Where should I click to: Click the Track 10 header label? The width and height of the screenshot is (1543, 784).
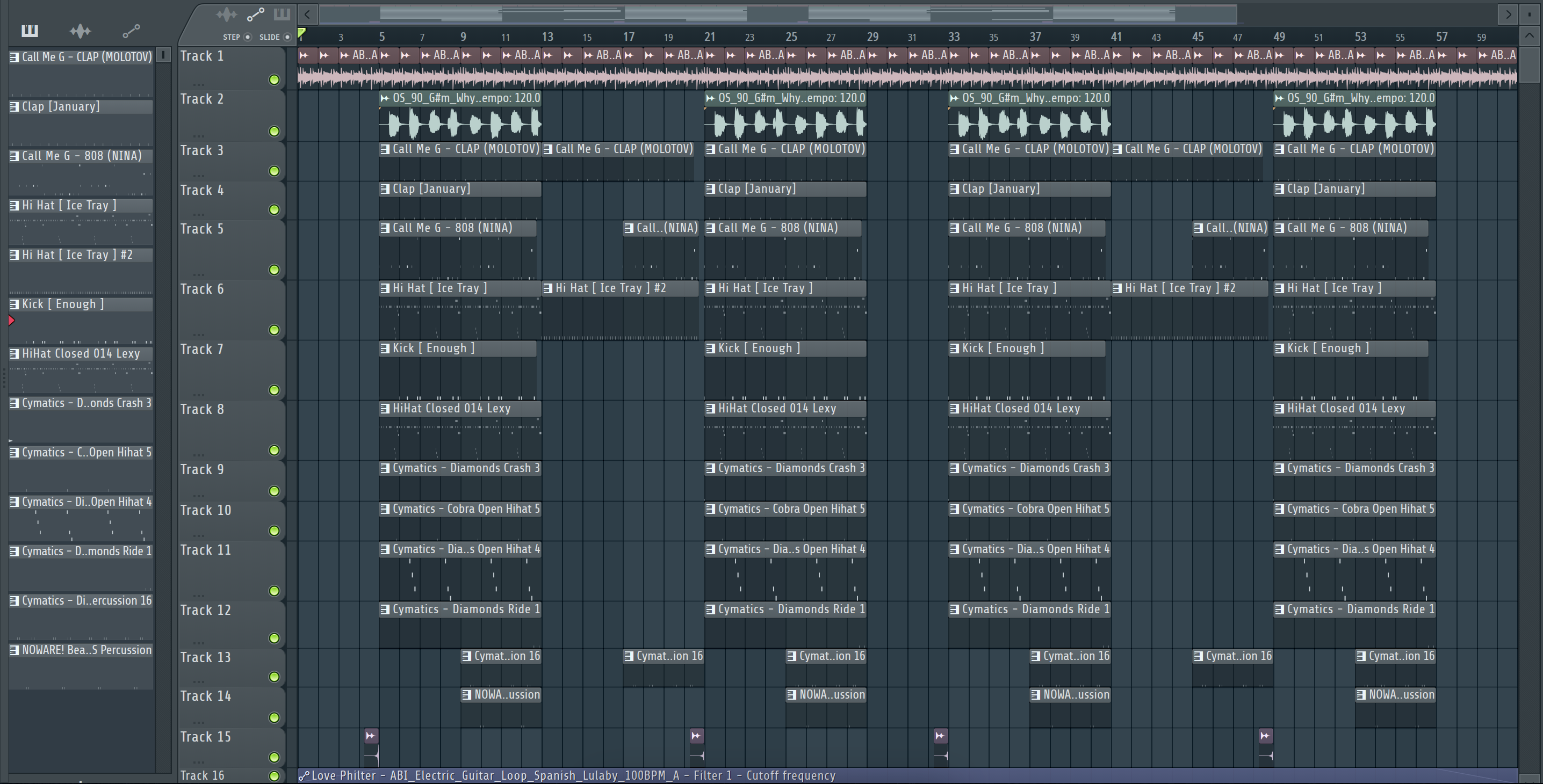(205, 510)
